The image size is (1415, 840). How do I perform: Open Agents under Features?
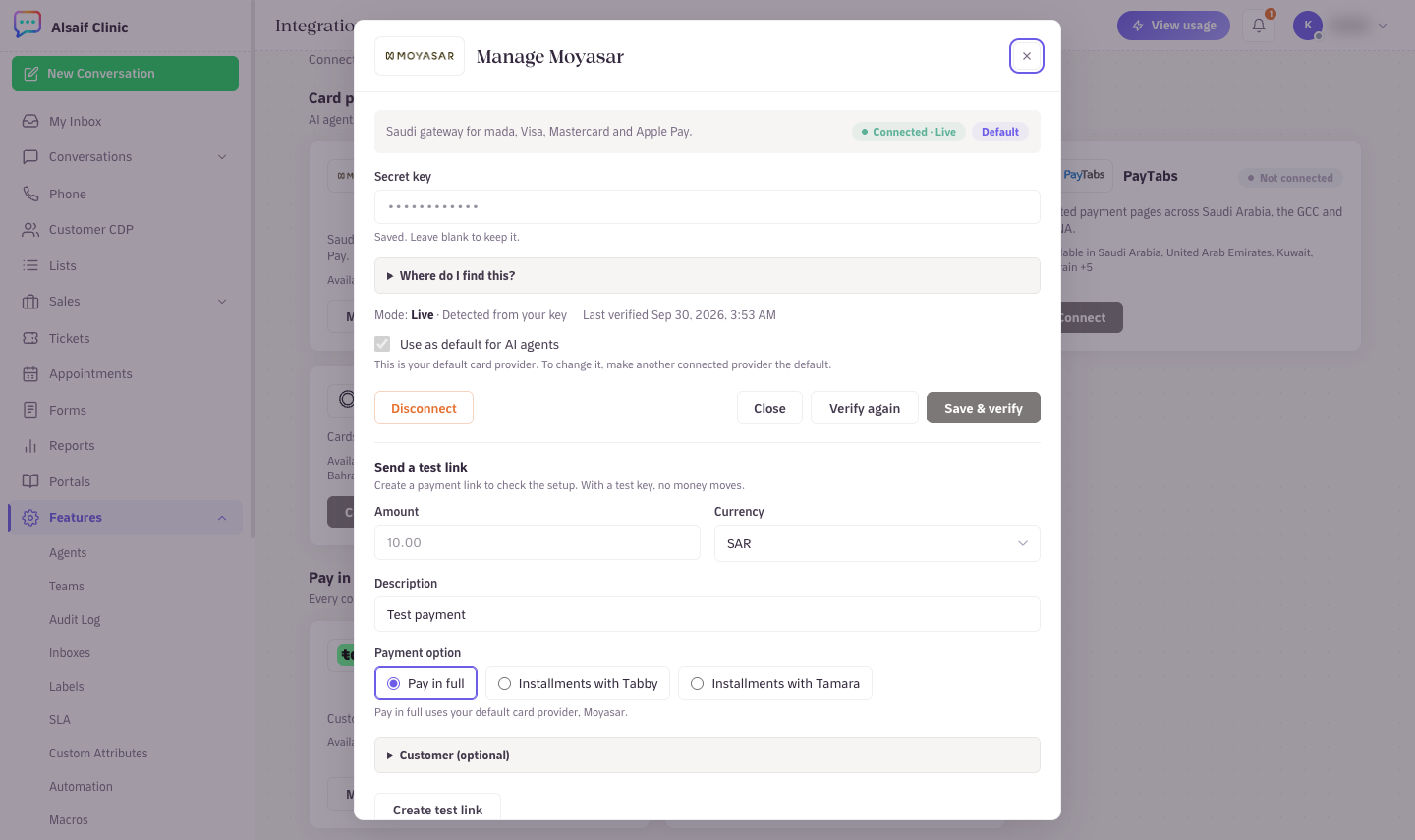point(68,552)
